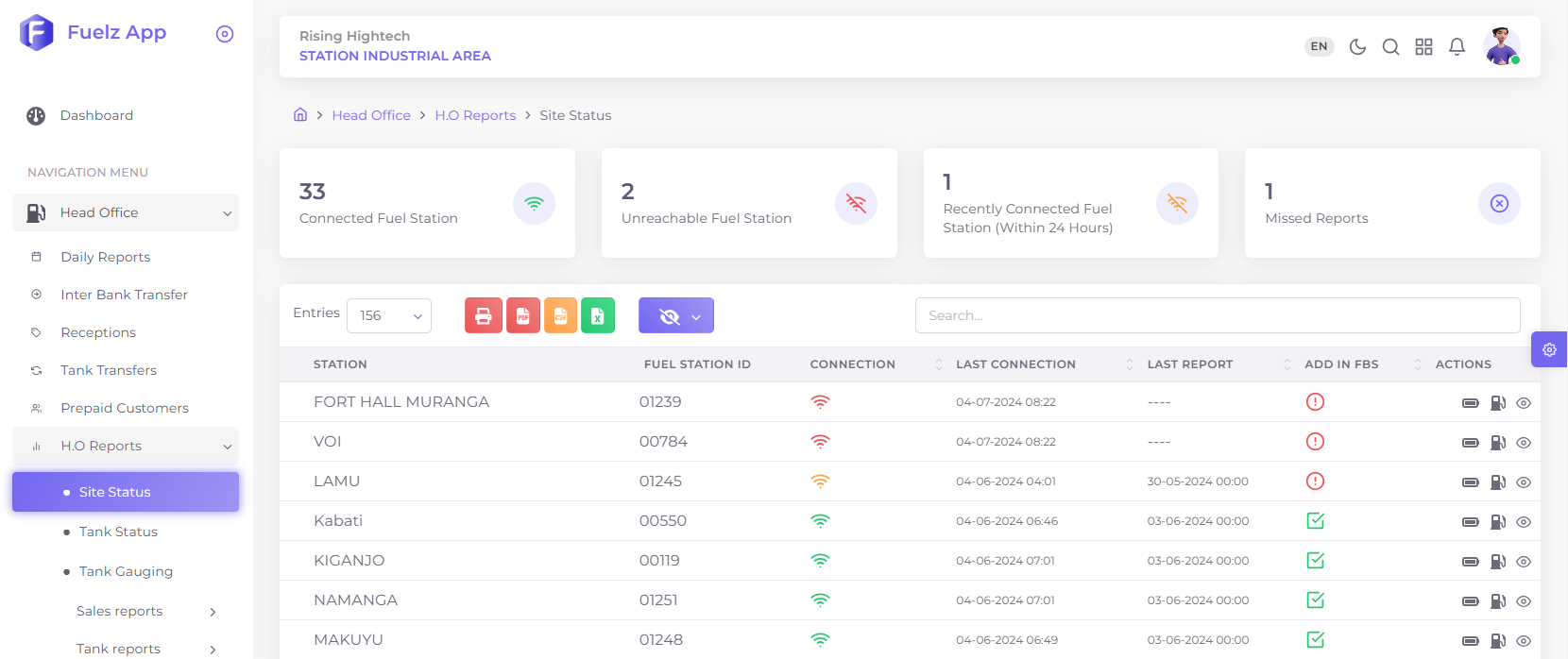
Task: Click the KIGANJO row fuel pump icon
Action: (x=1498, y=562)
